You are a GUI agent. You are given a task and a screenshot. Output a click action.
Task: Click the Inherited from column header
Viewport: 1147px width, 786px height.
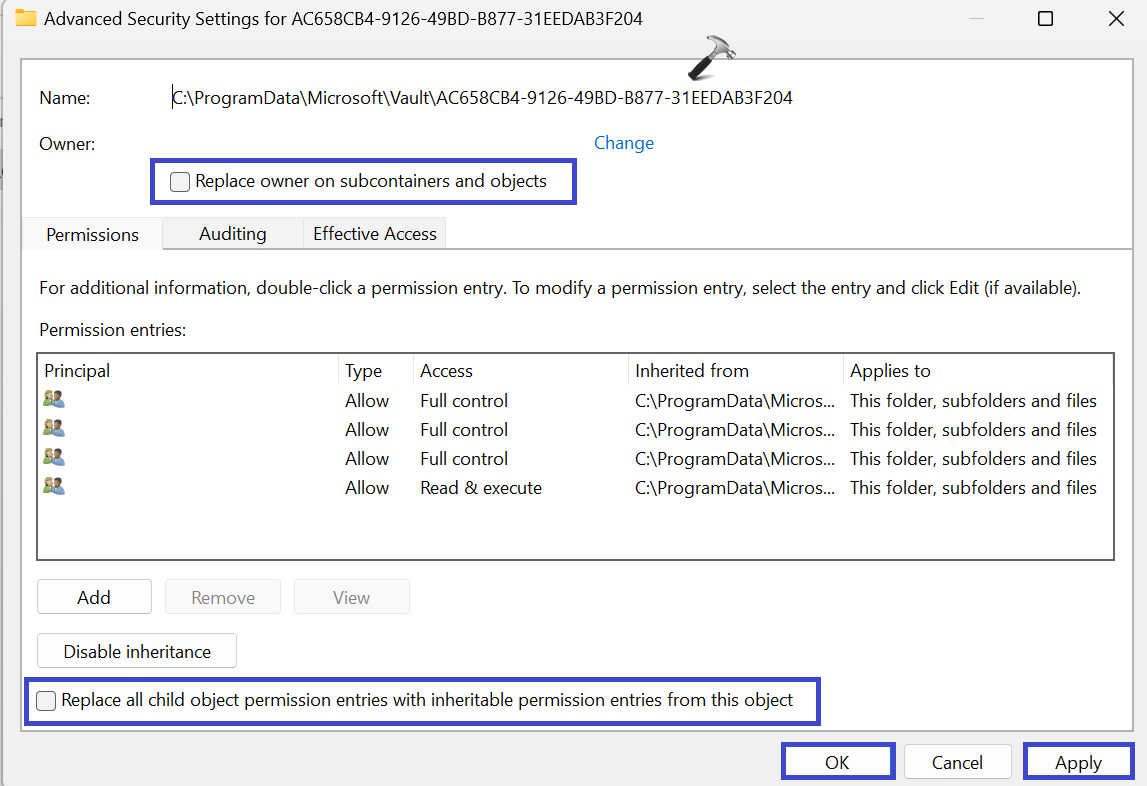click(x=691, y=371)
